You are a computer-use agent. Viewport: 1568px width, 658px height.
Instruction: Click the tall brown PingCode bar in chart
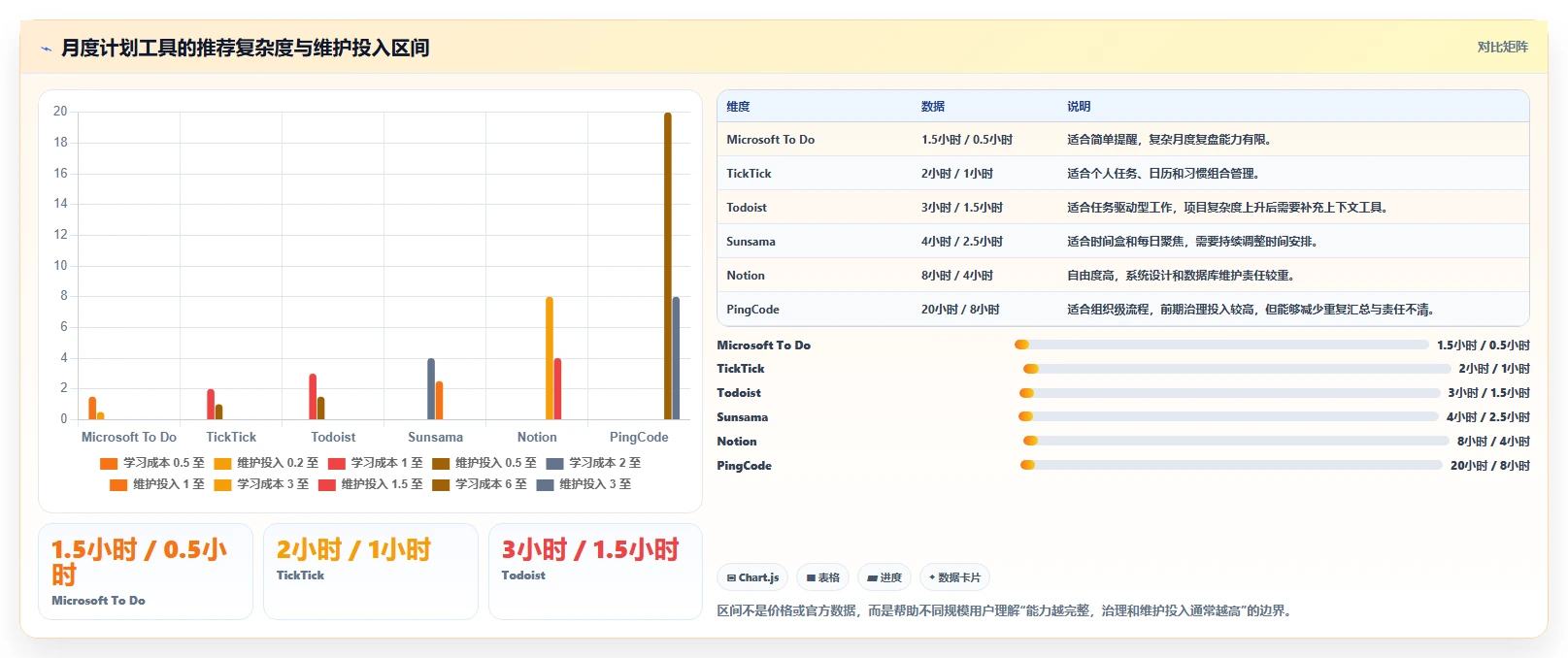667,266
